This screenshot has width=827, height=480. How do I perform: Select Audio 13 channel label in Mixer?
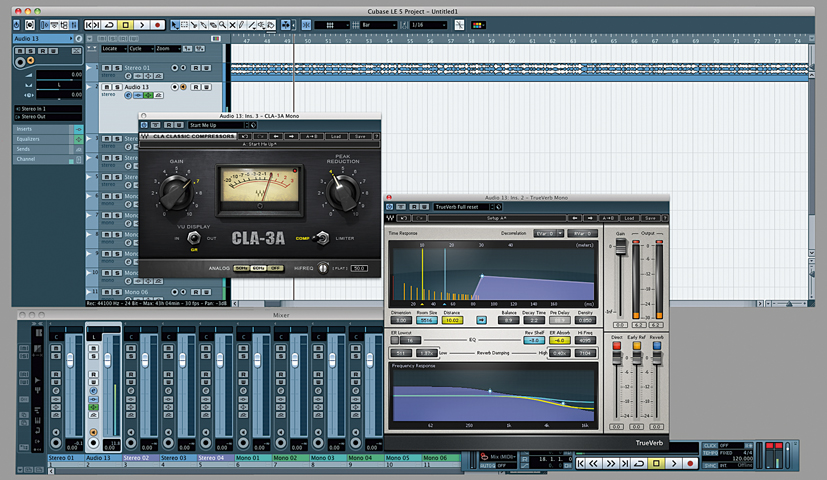tap(103, 458)
